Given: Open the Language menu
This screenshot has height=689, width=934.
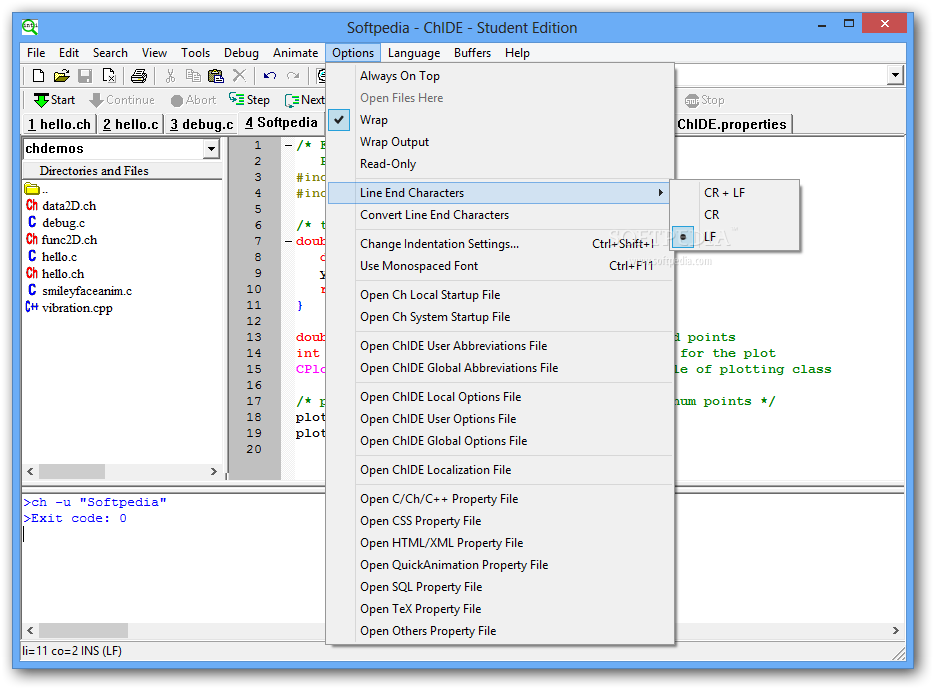Looking at the screenshot, I should pos(414,53).
